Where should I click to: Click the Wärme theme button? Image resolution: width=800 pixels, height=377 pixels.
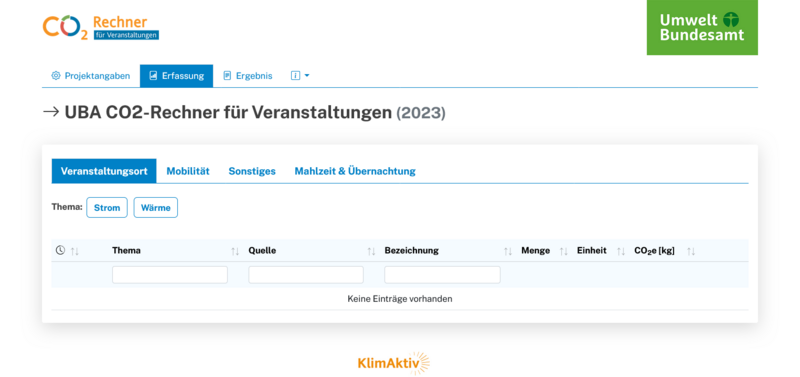pyautogui.click(x=156, y=208)
